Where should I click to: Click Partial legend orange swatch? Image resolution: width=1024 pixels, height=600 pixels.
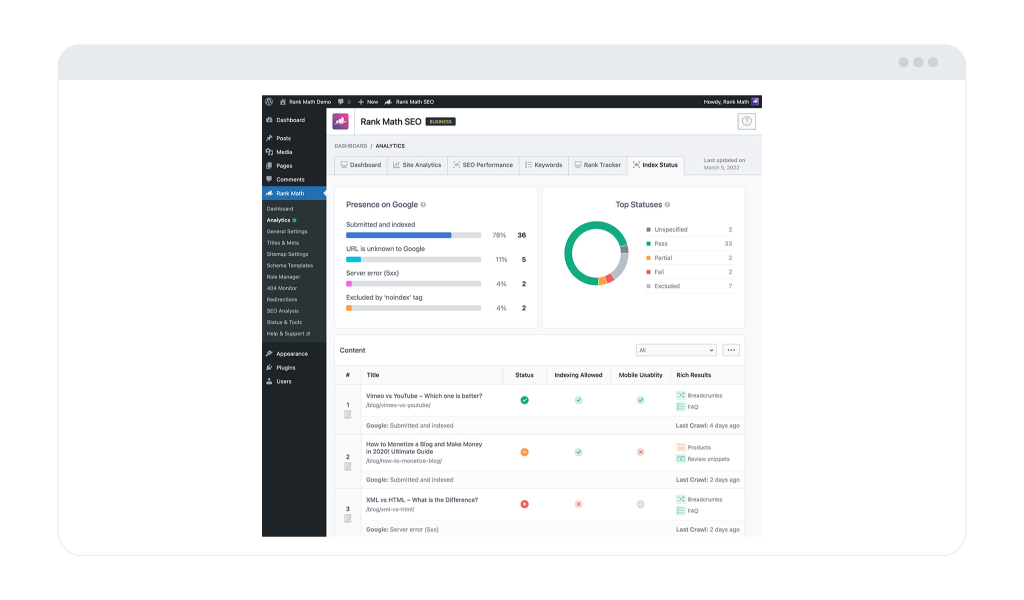(648, 258)
